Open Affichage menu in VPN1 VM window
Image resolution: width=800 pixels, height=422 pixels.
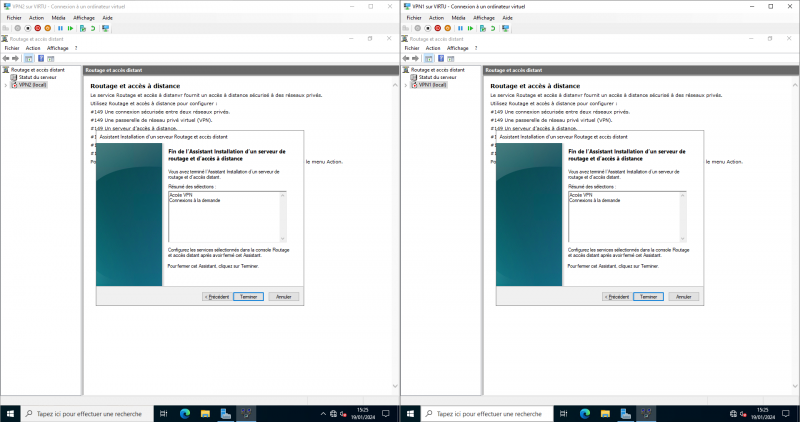(x=484, y=18)
